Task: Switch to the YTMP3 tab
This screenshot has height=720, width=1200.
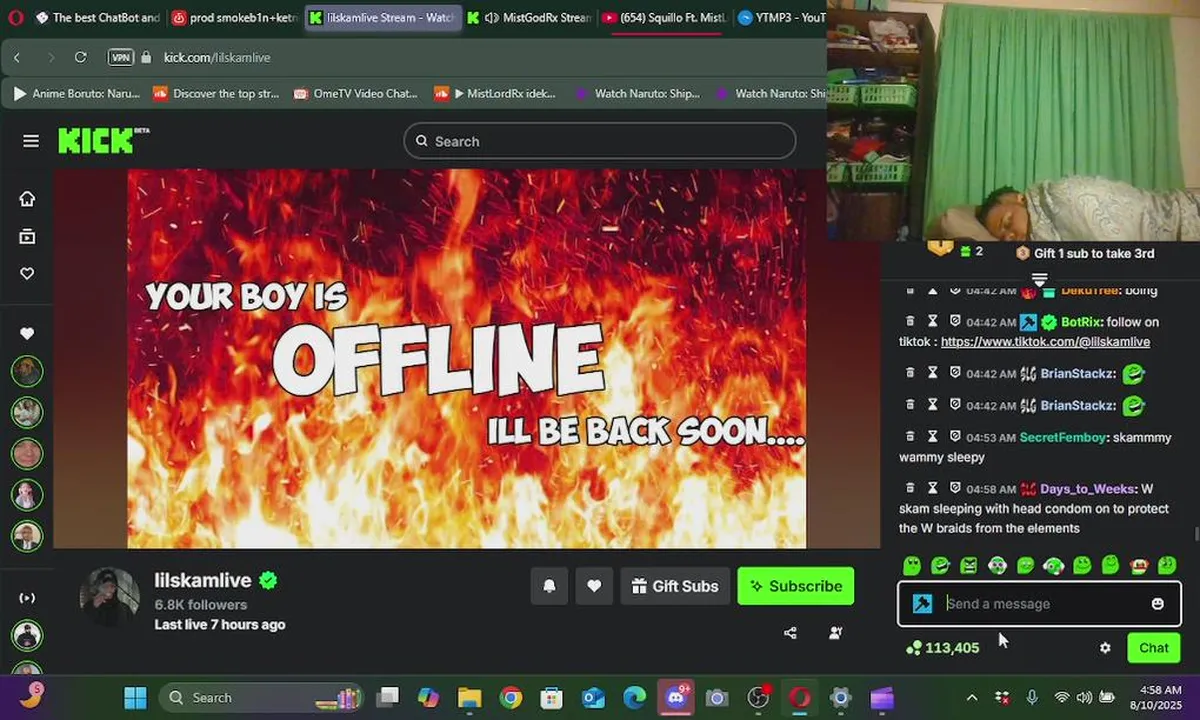Action: (780, 17)
